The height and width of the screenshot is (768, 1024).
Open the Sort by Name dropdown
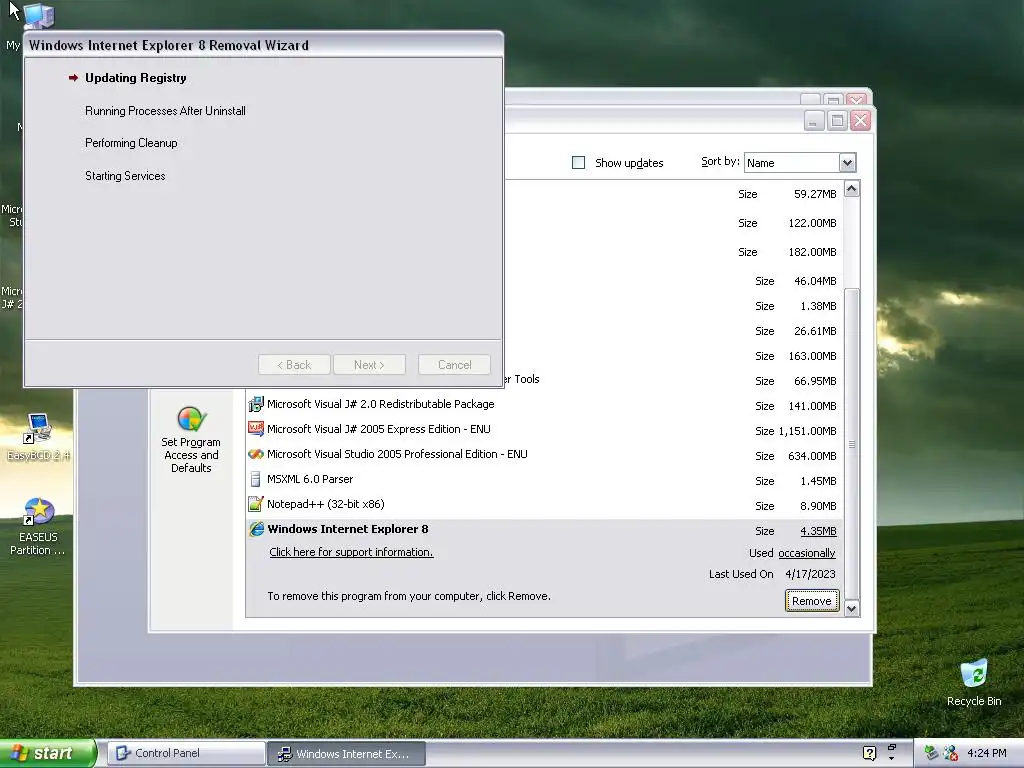click(847, 163)
